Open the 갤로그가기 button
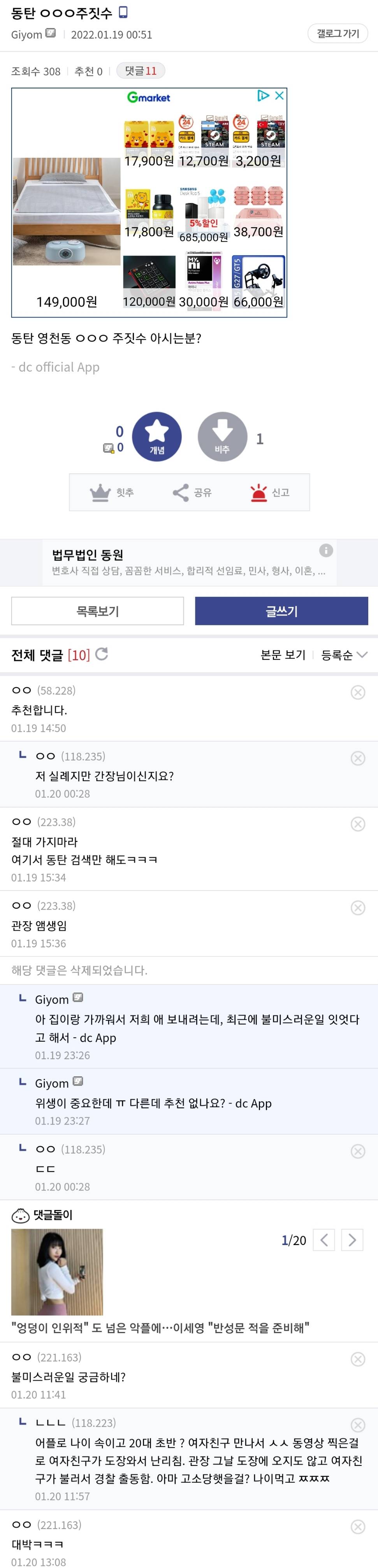378x1568 pixels. (338, 34)
